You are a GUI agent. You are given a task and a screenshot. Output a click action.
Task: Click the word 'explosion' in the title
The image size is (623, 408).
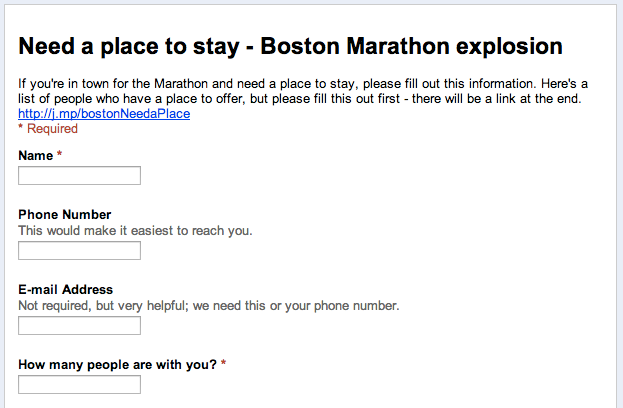[x=509, y=46]
